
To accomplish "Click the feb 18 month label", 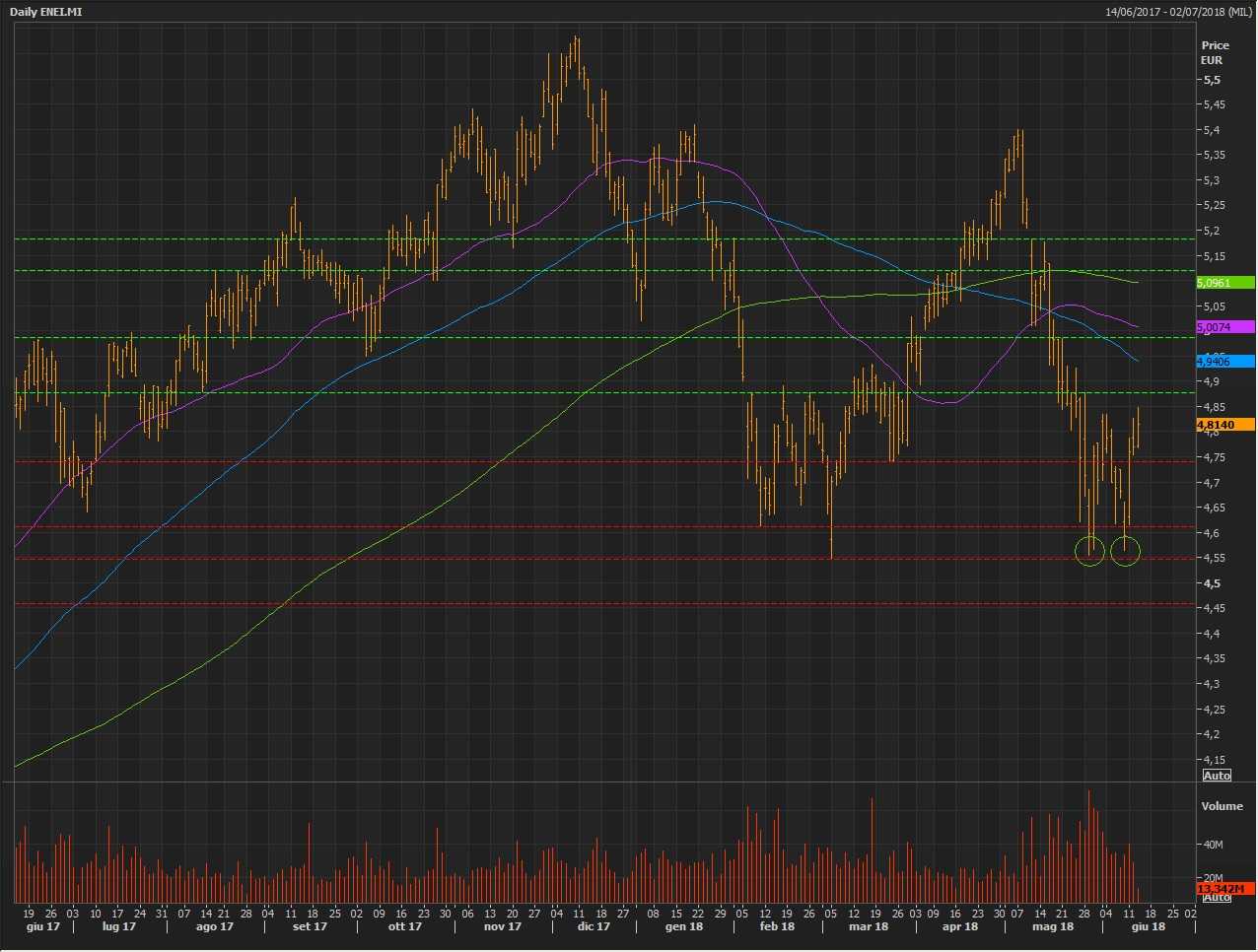I will [777, 926].
